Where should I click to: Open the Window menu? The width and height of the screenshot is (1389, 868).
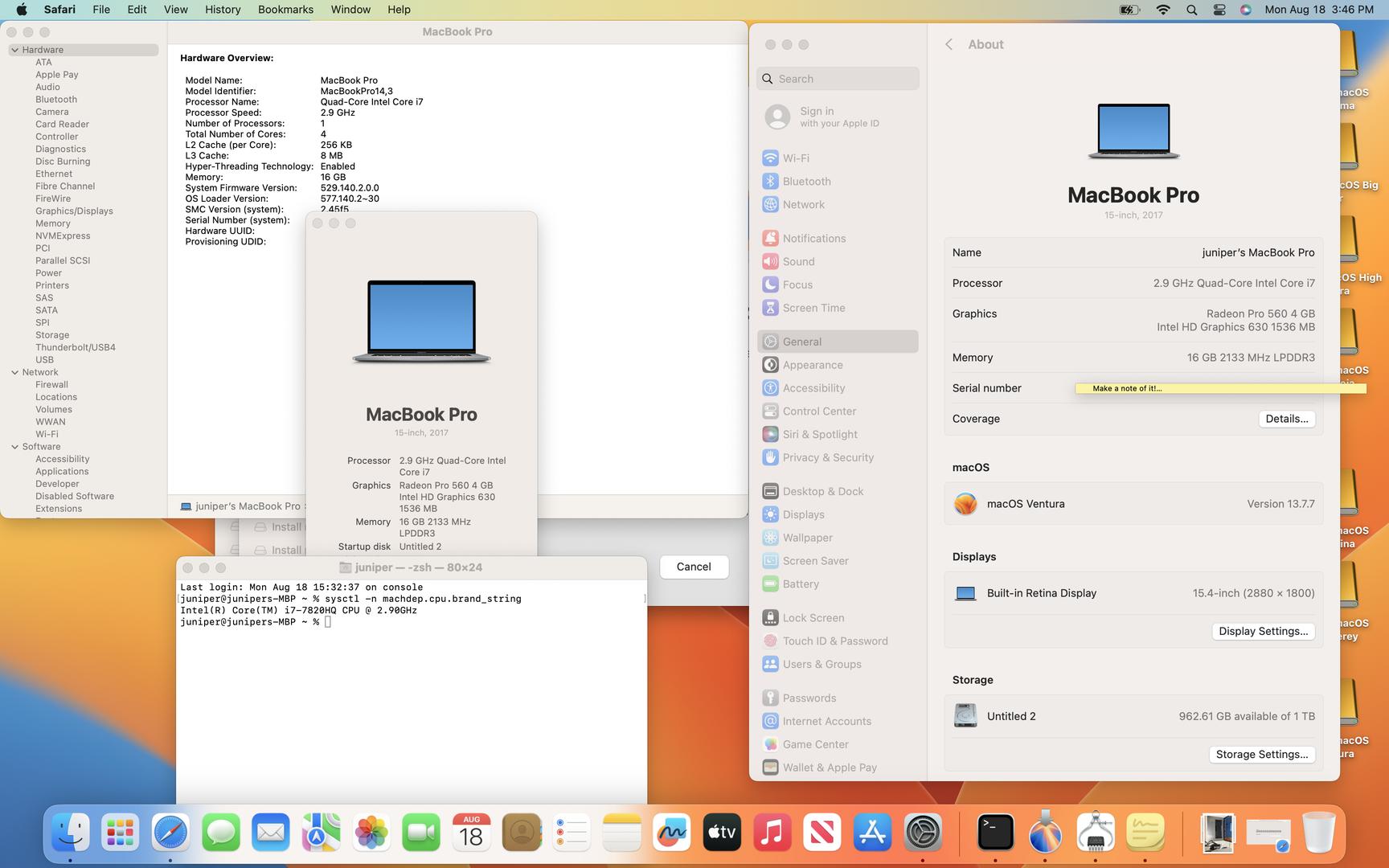click(350, 10)
